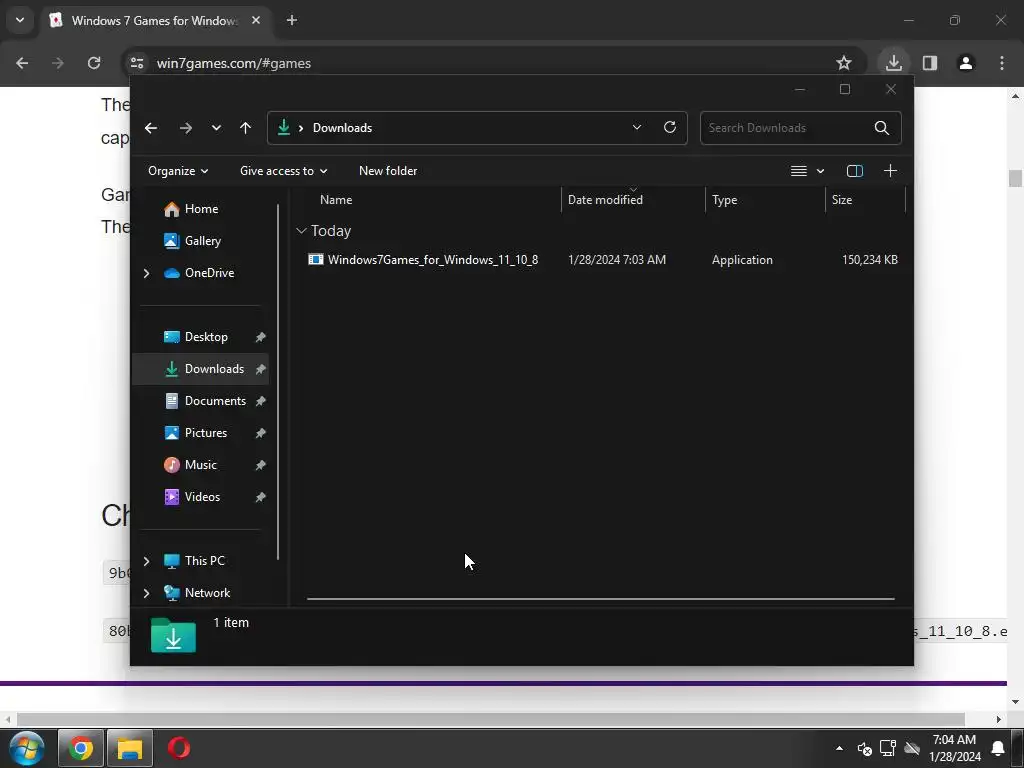Go up one folder level
Screen dimensions: 1024x768
pyautogui.click(x=246, y=128)
